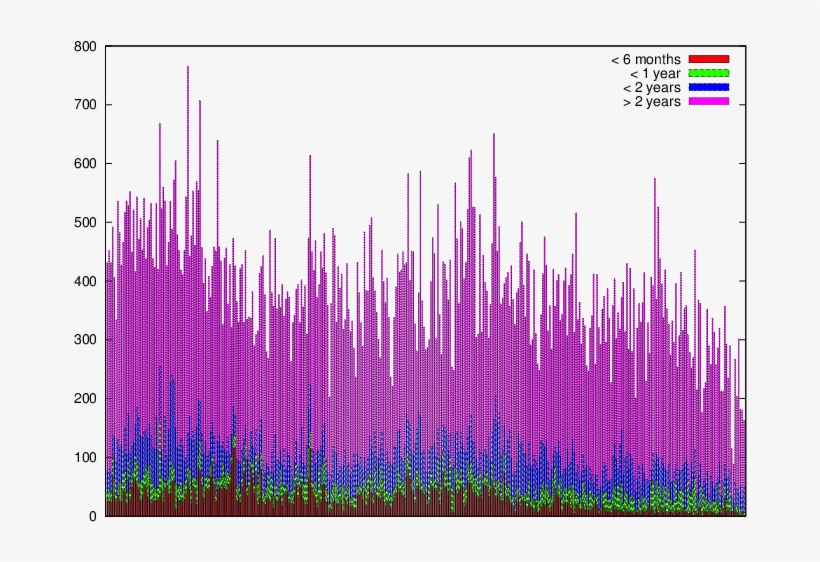Viewport: 820px width, 562px height.
Task: Select the '< 6 months' legend label
Action: point(645,59)
